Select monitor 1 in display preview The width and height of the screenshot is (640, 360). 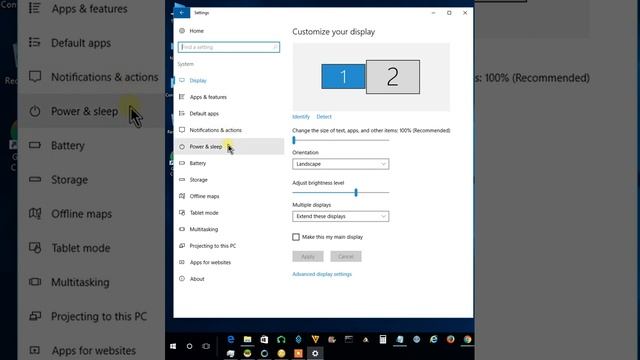343,76
